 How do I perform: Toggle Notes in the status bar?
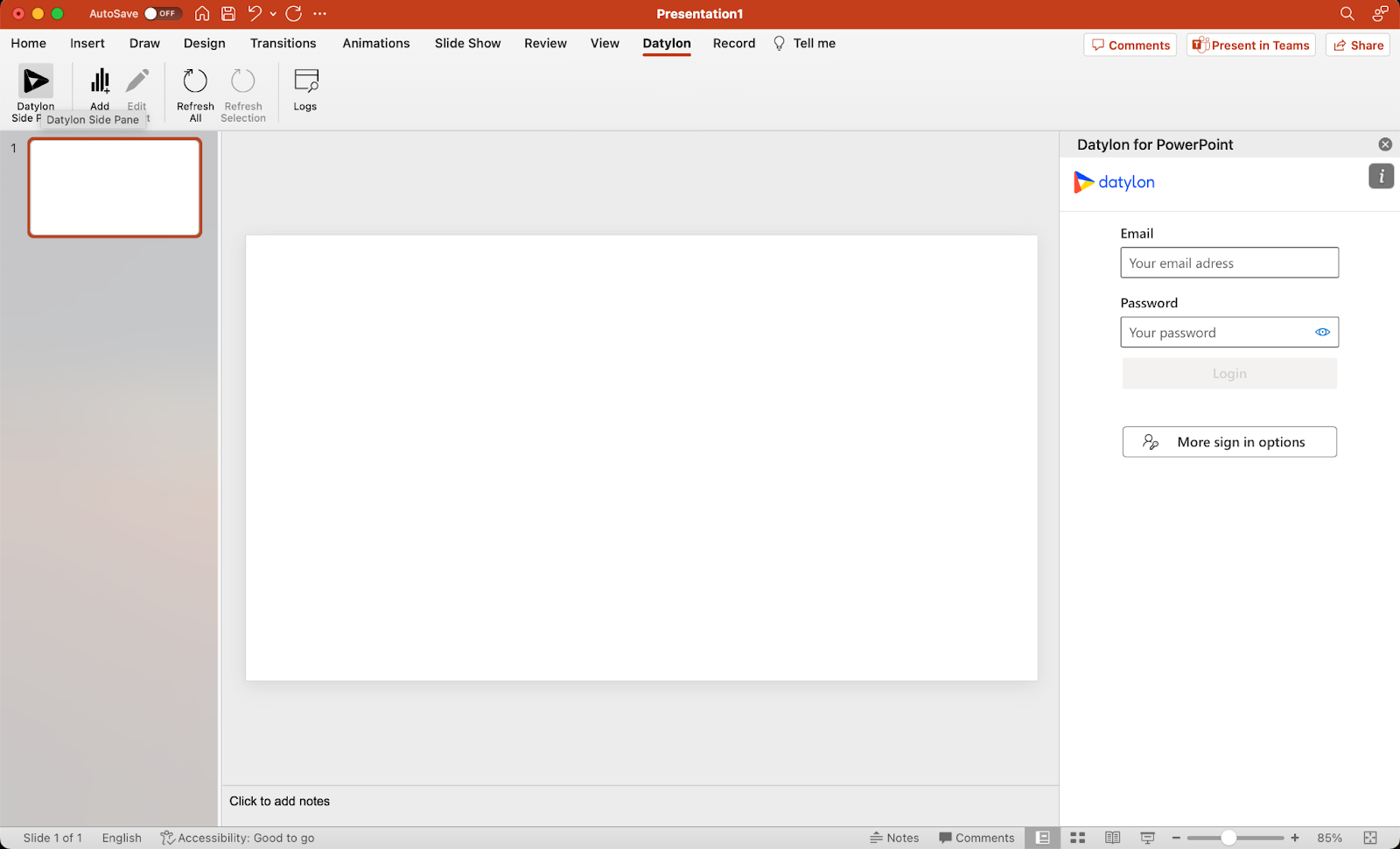click(x=894, y=838)
